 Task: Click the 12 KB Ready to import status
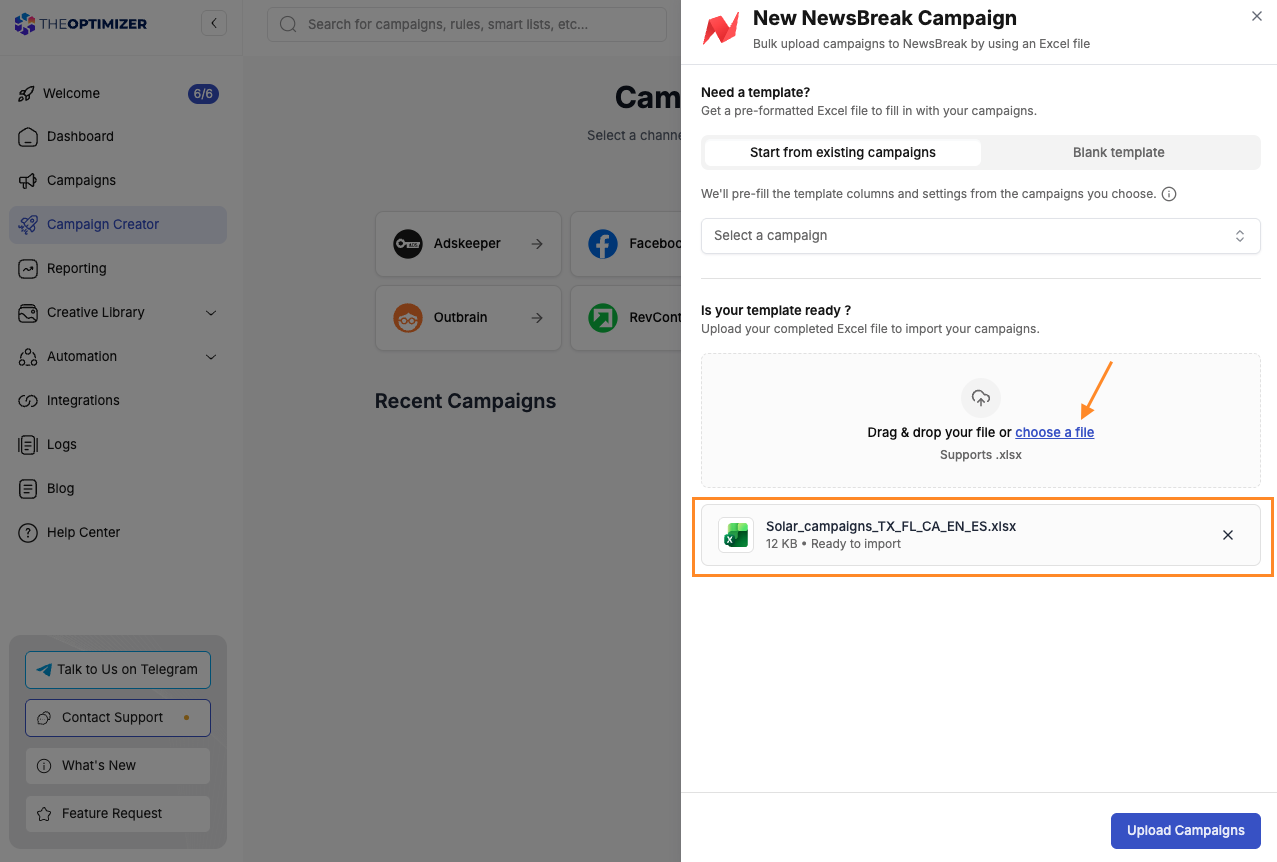[x=833, y=544]
